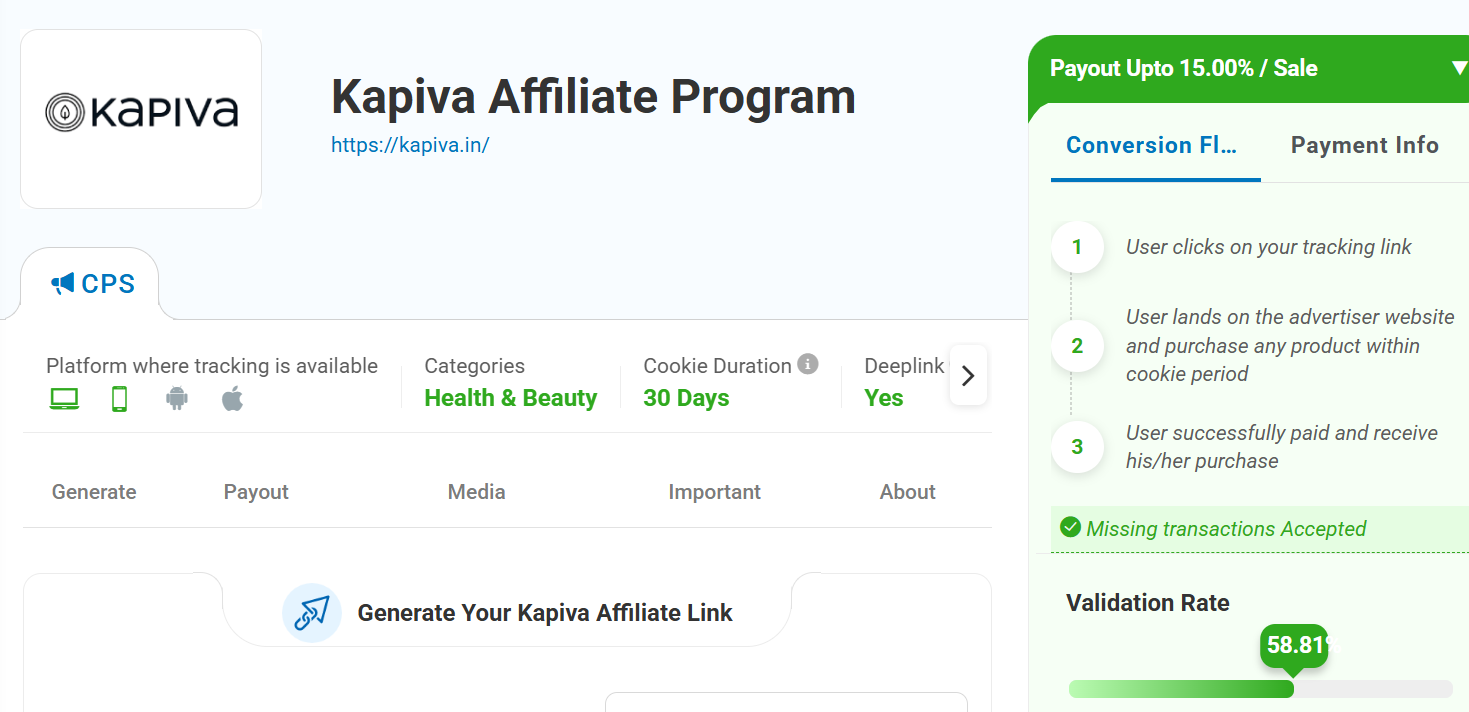Click the 58.81% validation rate badge
This screenshot has height=712, width=1469.
tap(1294, 646)
